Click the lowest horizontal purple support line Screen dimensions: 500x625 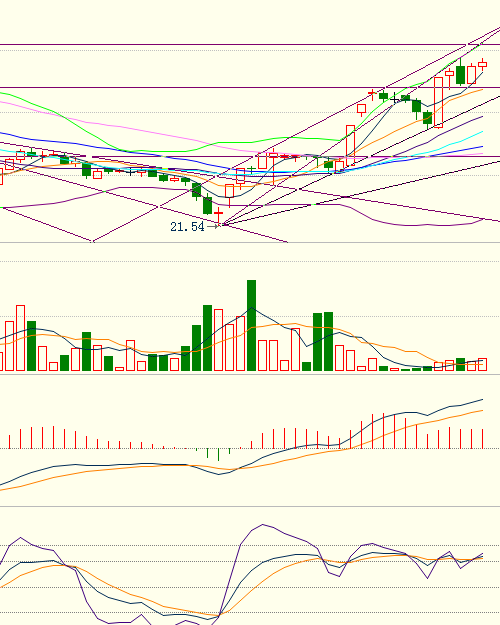(x=295, y=157)
